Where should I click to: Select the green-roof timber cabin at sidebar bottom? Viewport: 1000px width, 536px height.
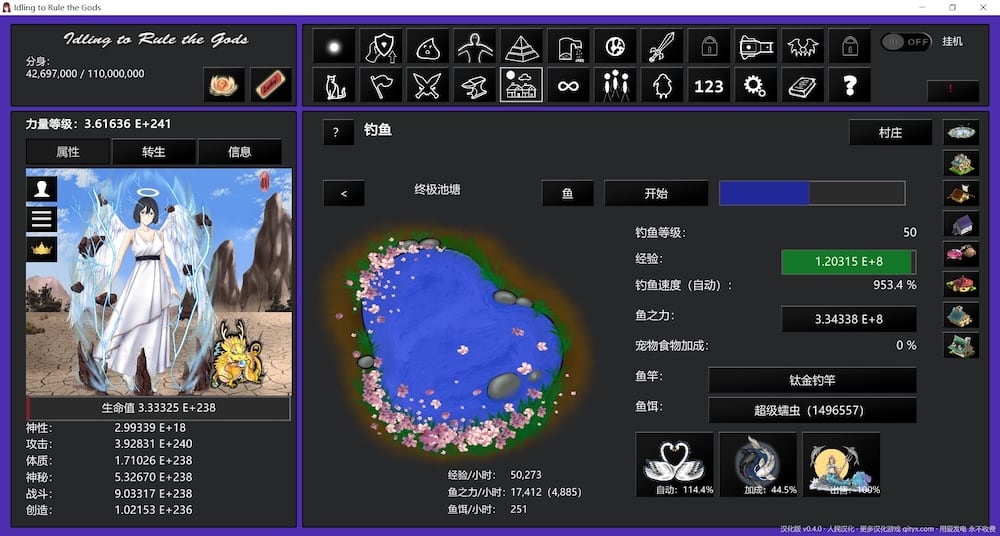click(x=961, y=345)
